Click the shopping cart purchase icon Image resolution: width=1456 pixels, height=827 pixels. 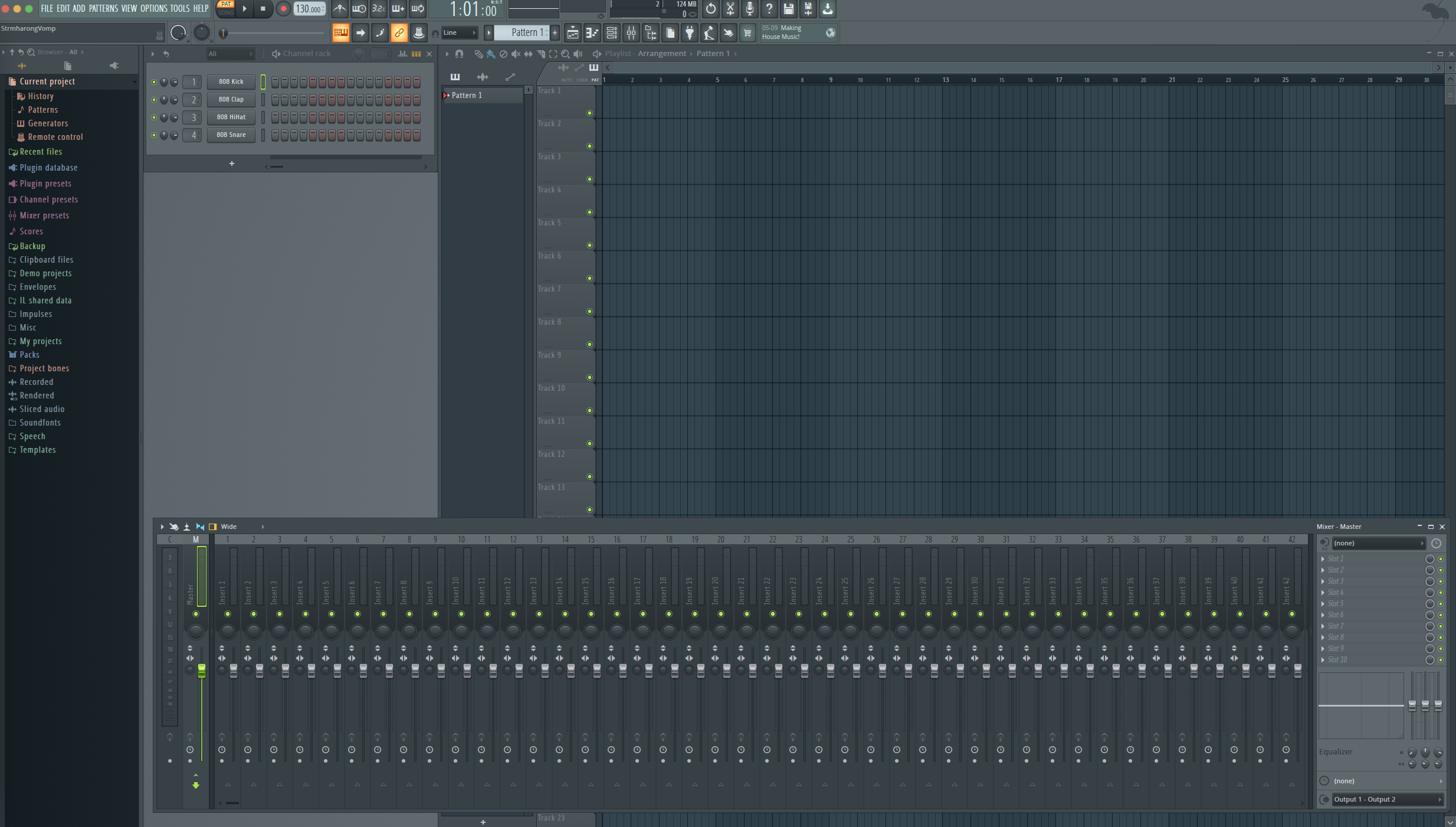pos(746,33)
